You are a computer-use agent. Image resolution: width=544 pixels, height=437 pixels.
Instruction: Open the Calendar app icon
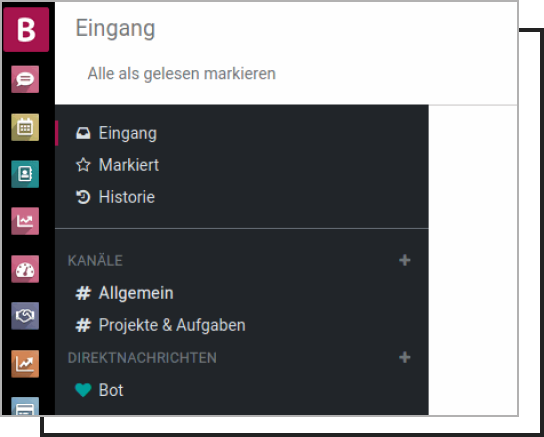pos(25,127)
